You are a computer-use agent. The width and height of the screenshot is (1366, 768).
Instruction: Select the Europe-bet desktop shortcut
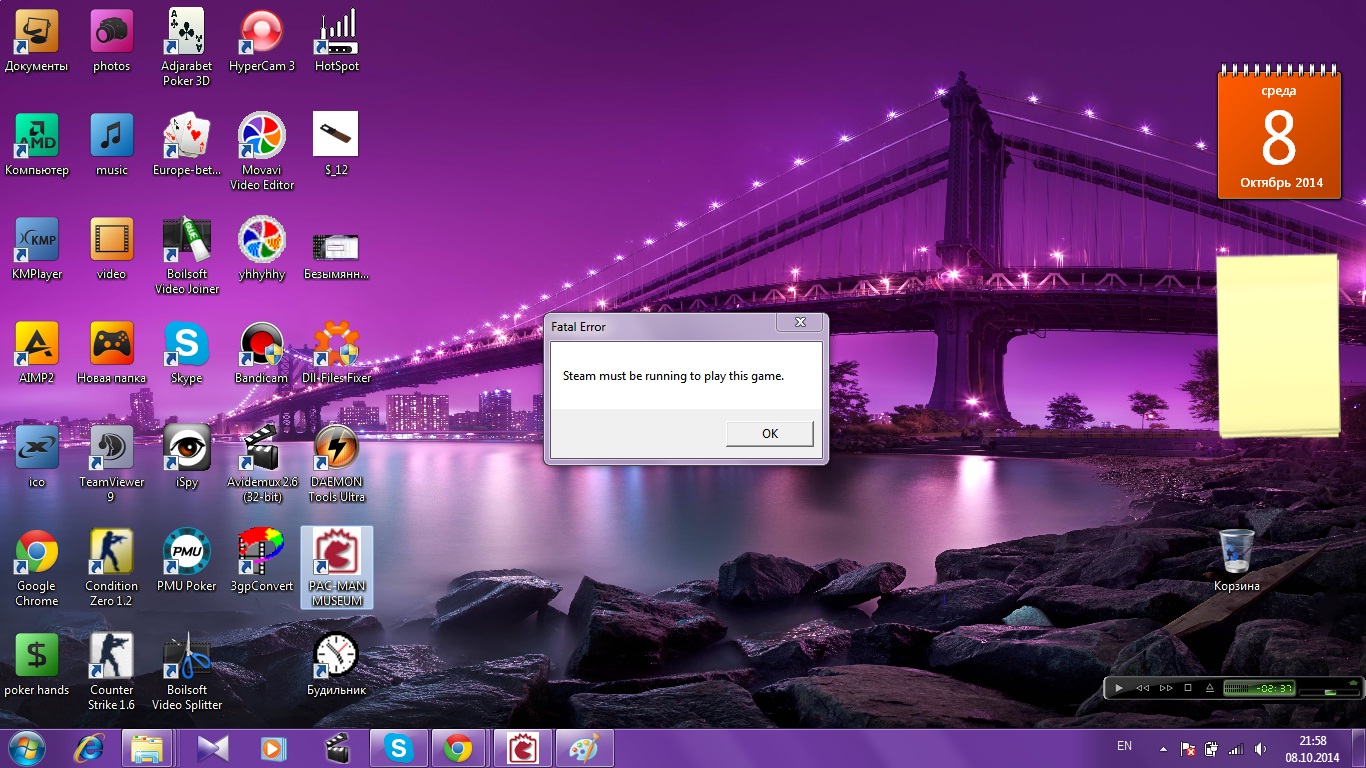click(186, 145)
